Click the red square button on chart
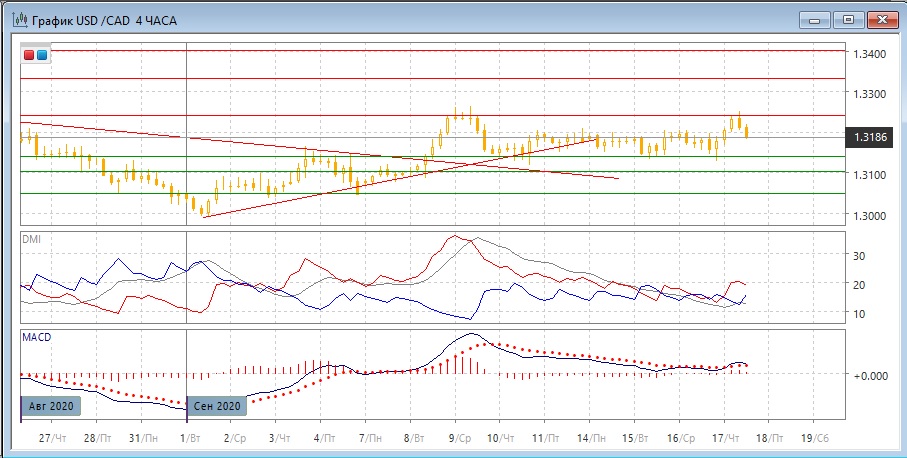The height and width of the screenshot is (458, 907). (30, 55)
